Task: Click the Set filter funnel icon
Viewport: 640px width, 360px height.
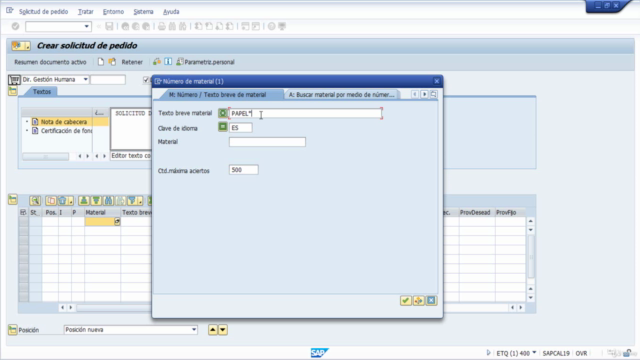Action: [132, 200]
